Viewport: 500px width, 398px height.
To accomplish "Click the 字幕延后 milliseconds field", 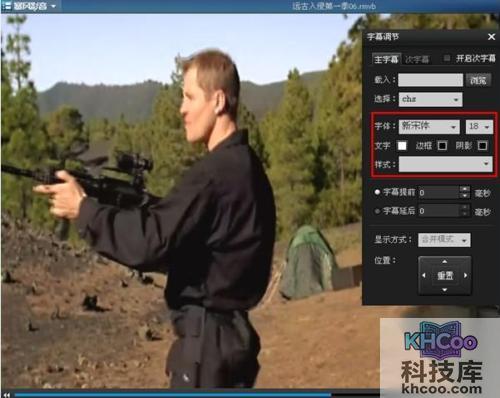I will pos(438,211).
